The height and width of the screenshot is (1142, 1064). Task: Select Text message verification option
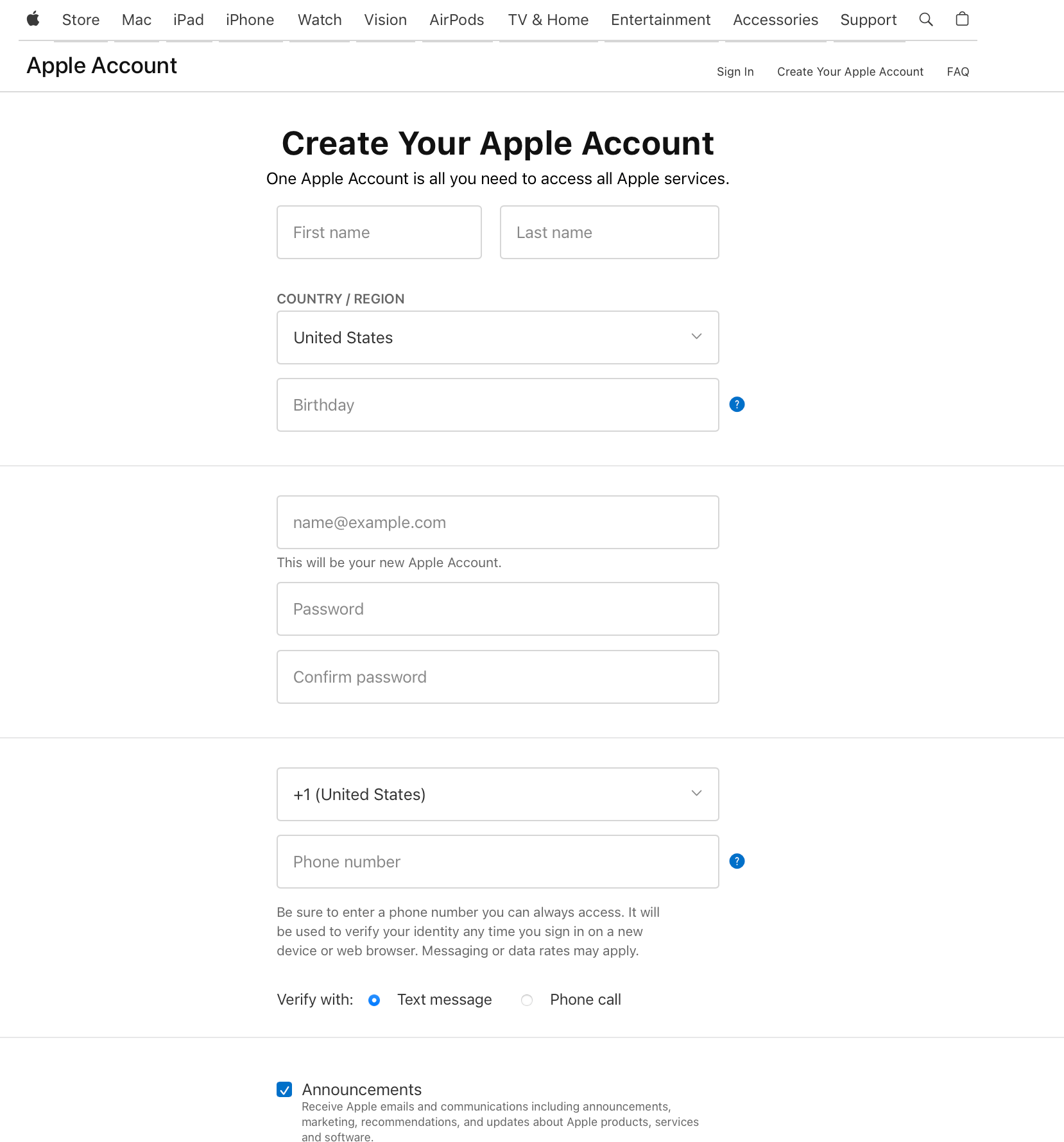(x=374, y=1000)
